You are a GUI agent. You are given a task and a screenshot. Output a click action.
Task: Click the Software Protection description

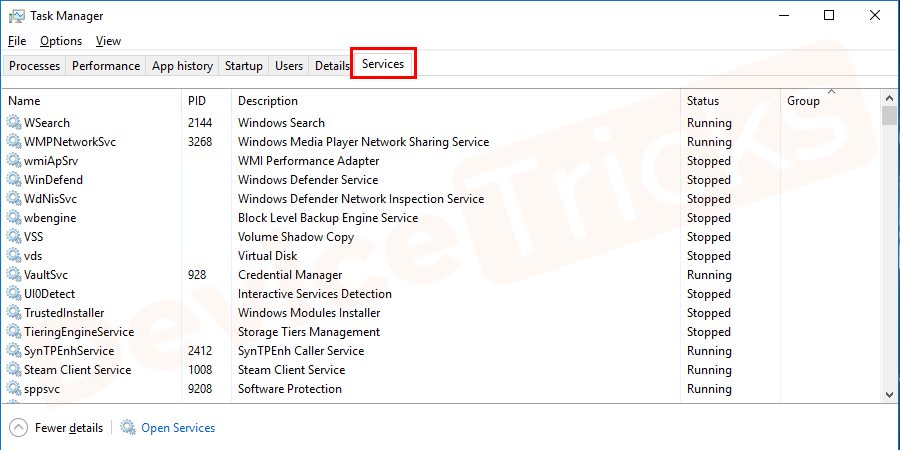[x=290, y=388]
